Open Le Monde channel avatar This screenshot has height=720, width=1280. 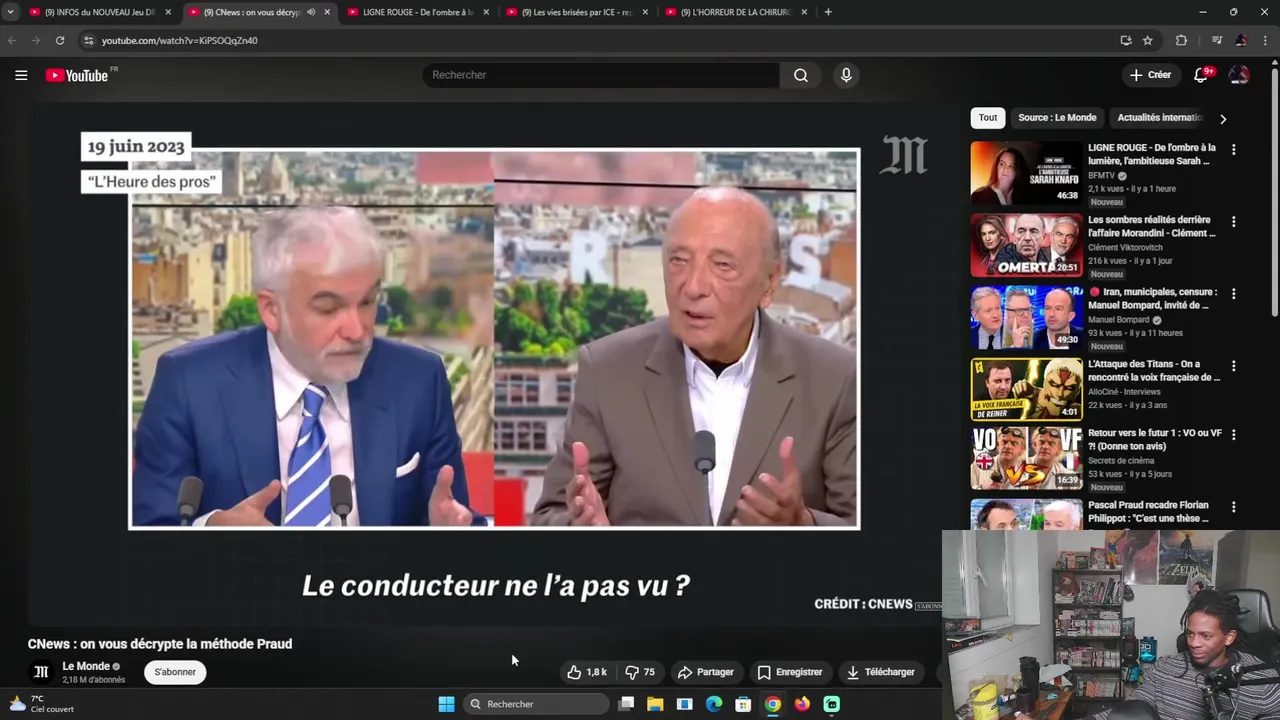pyautogui.click(x=41, y=672)
